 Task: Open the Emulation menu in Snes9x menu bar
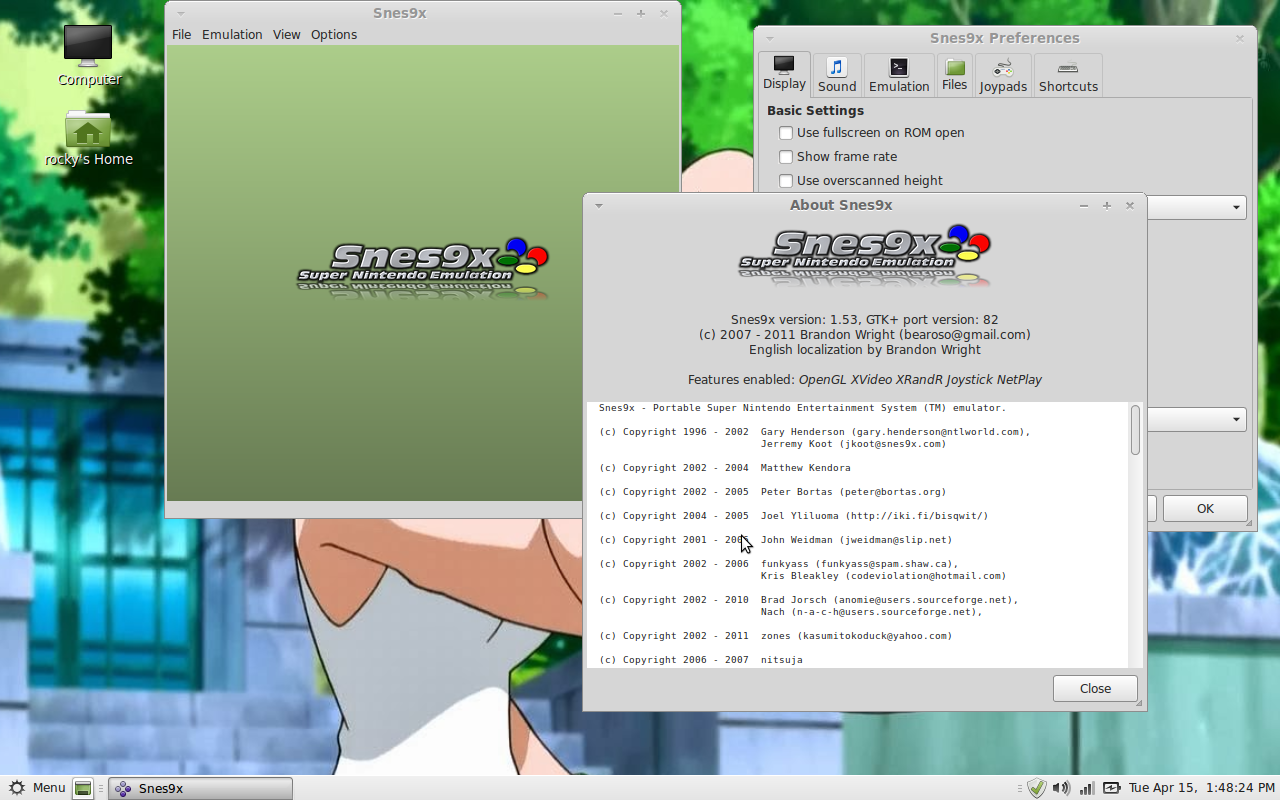point(232,34)
